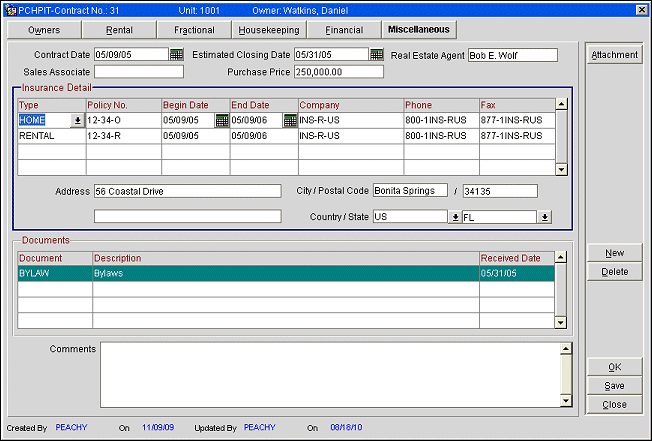Save the contract with Save button

(x=614, y=386)
